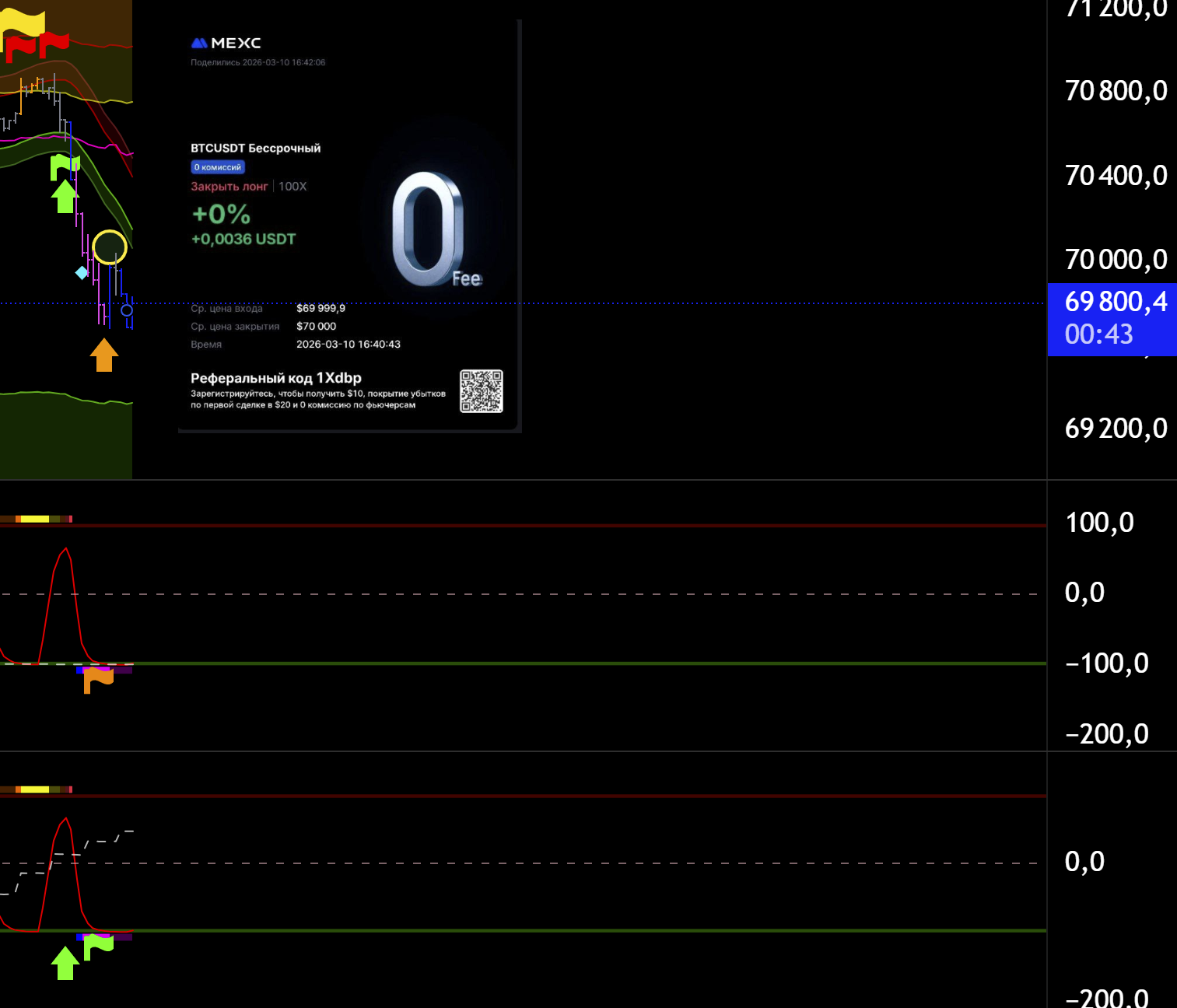Click the MEXC logo on the share card

[x=226, y=44]
